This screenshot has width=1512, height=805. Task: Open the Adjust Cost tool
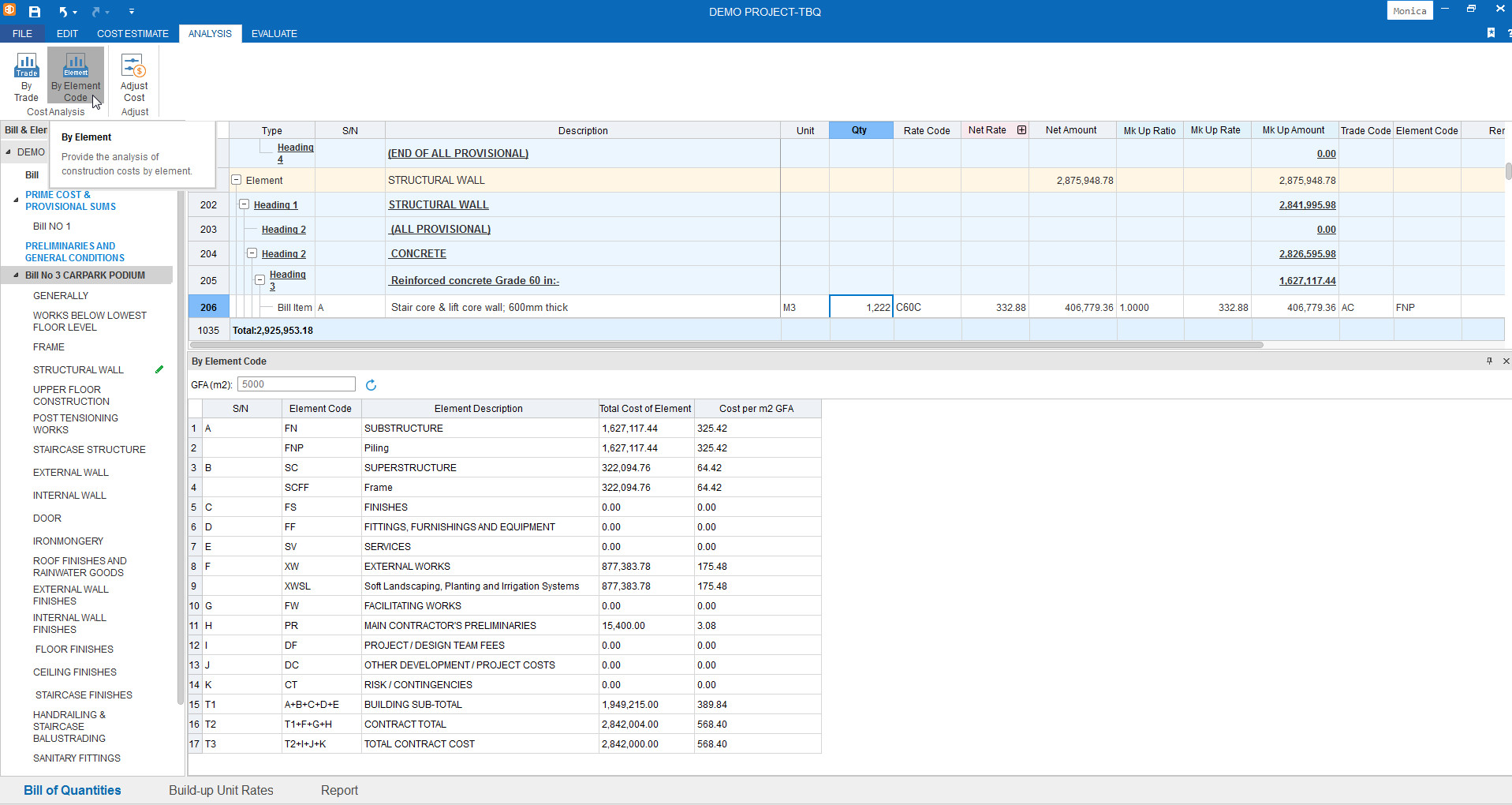point(134,77)
